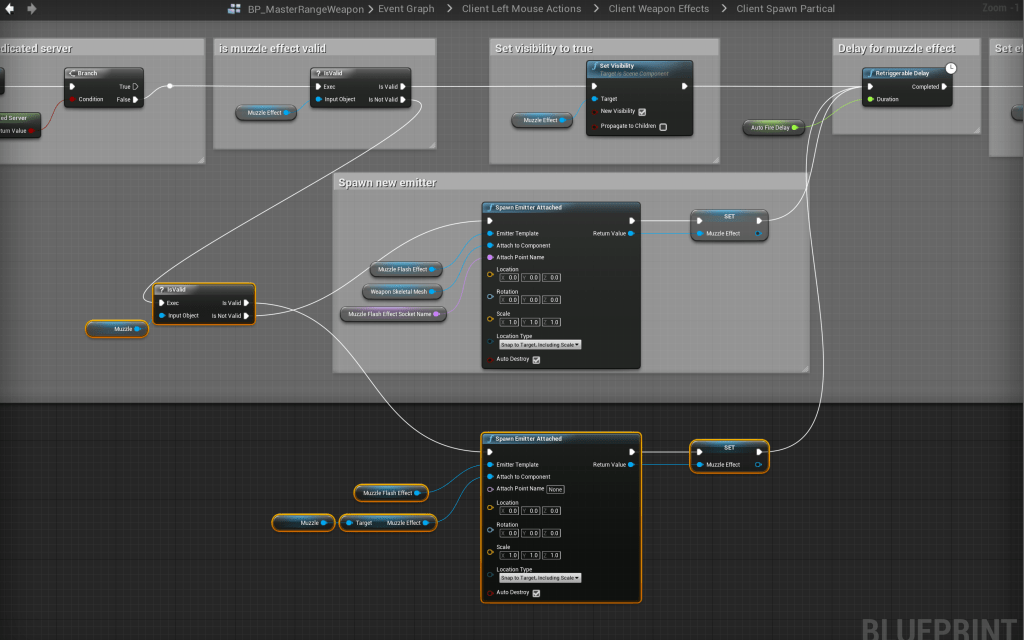Screen dimensions: 1024x640
Task: Enable the Propagate to Children checkbox
Action: [662, 127]
